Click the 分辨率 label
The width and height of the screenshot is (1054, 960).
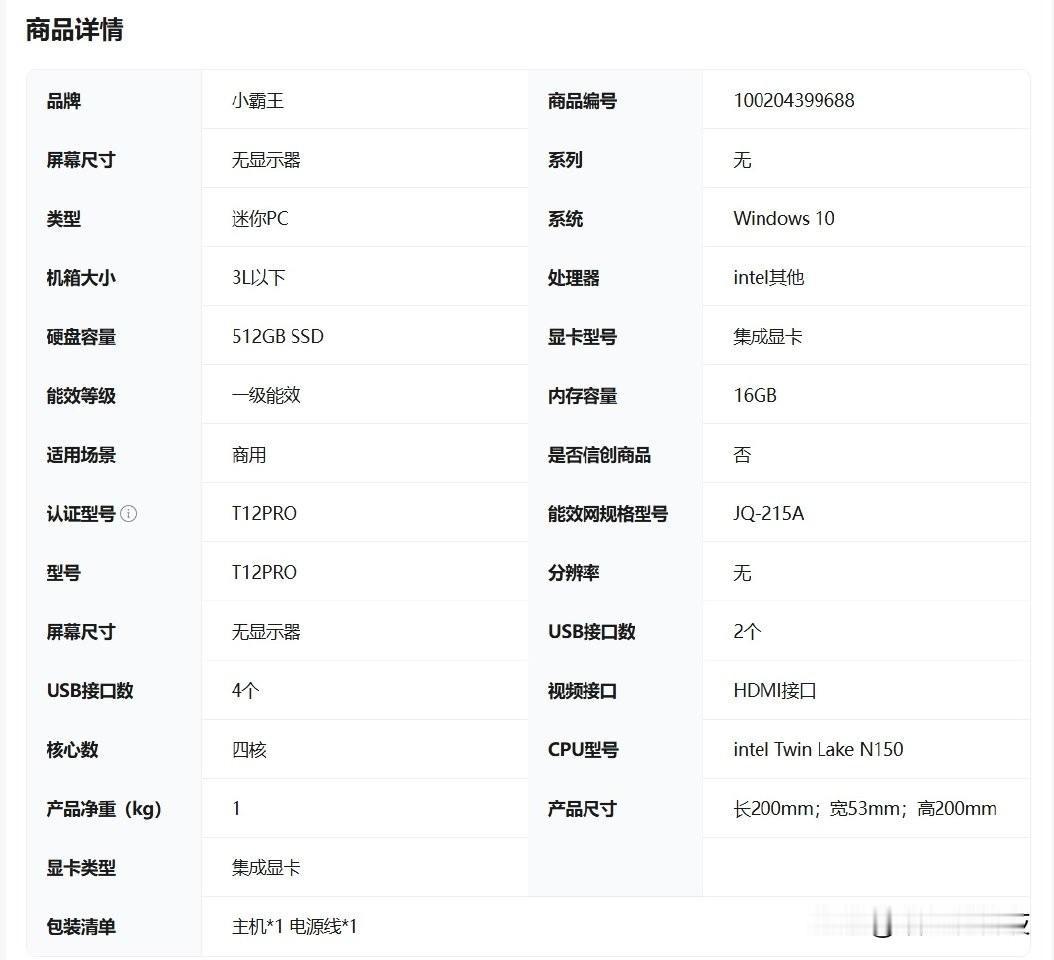(573, 573)
